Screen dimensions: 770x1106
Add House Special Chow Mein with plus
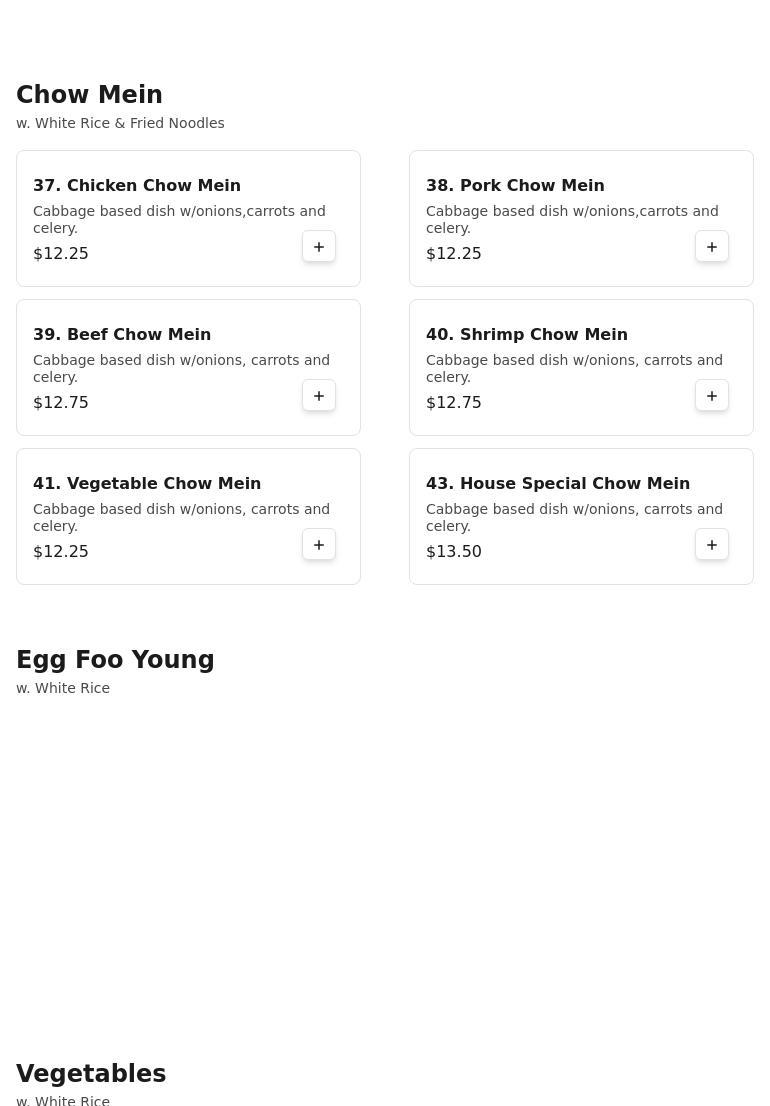711,545
